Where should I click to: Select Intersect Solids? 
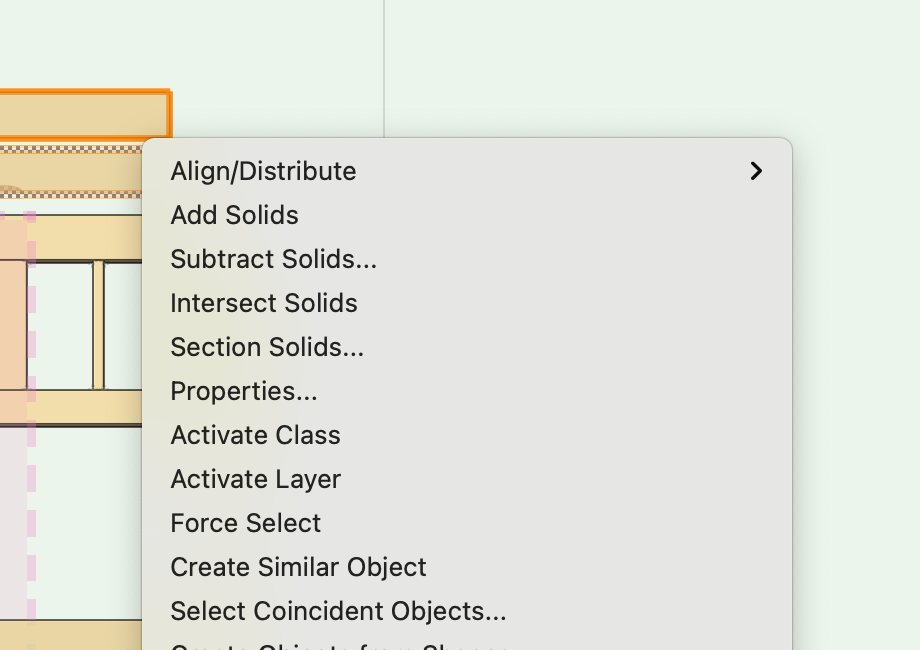tap(263, 303)
